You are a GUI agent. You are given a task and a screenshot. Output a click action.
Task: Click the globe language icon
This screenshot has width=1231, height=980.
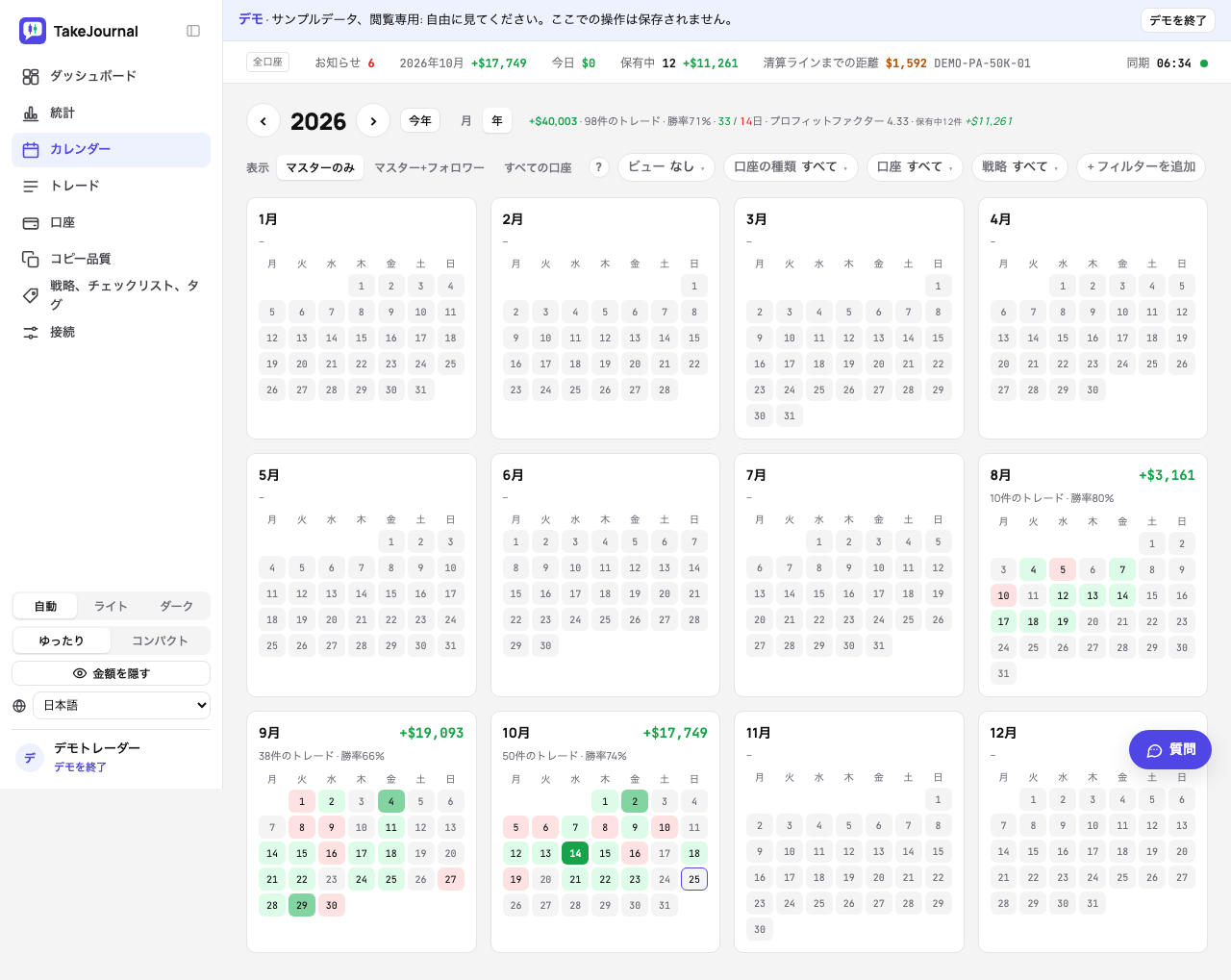19,706
